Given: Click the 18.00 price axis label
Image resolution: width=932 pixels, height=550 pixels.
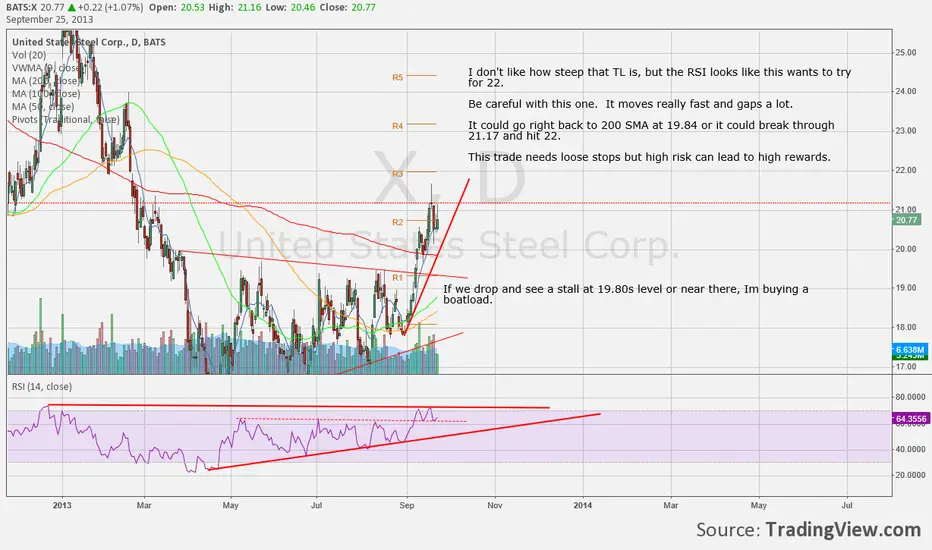Looking at the screenshot, I should coord(906,327).
